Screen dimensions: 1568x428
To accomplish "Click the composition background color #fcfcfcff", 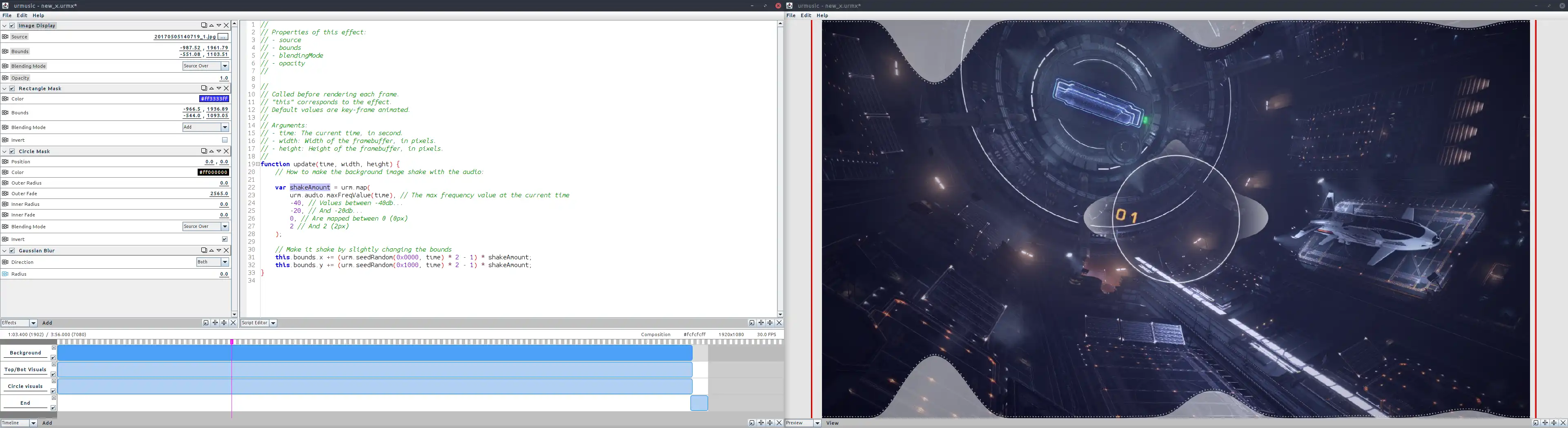I will [x=695, y=334].
